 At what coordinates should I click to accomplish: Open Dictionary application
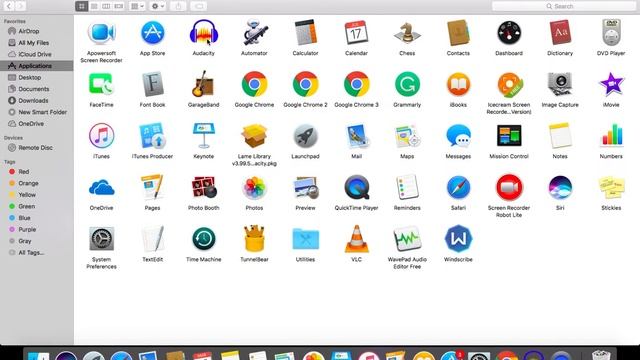click(560, 33)
